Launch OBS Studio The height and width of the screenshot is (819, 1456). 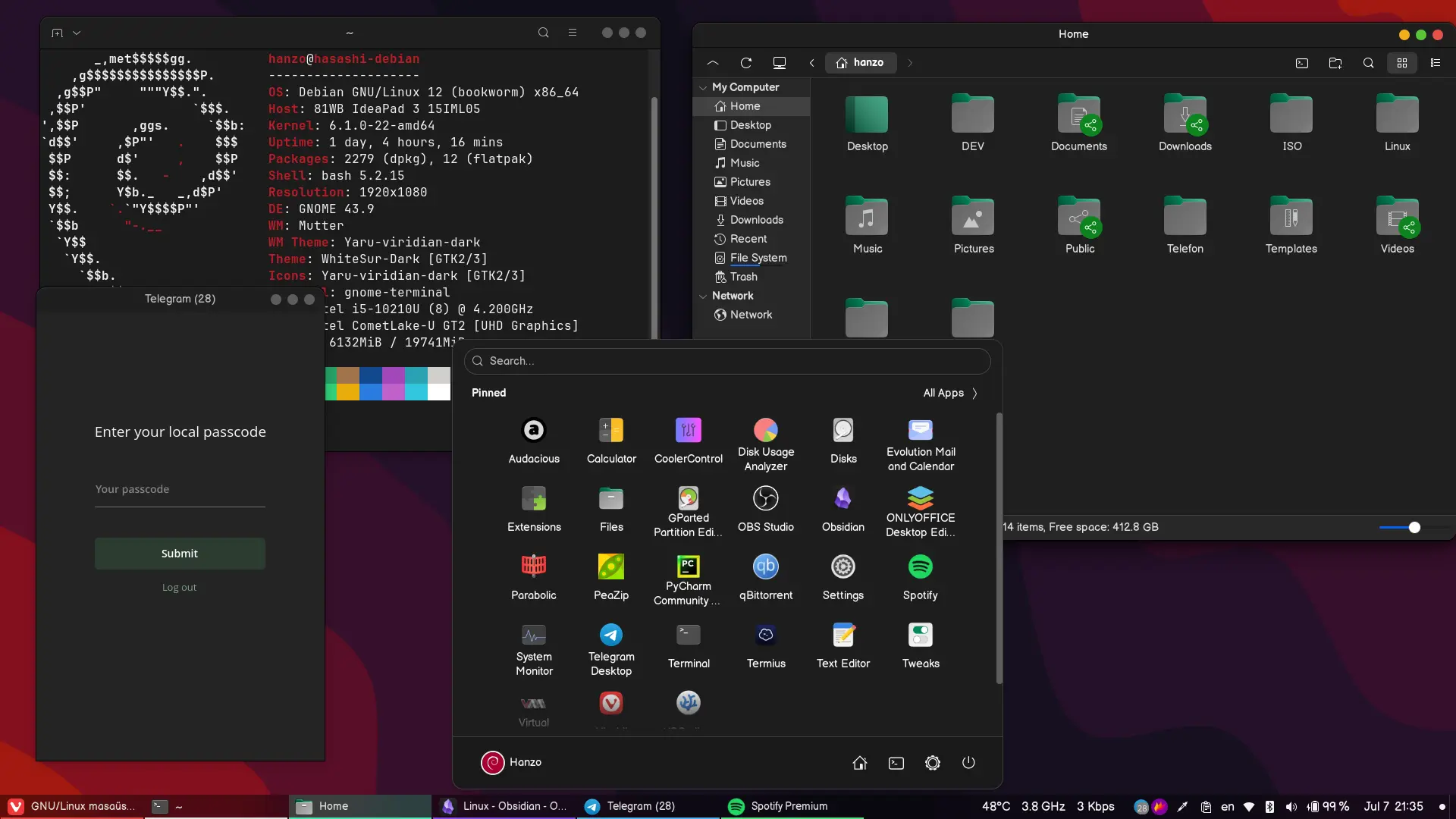(x=766, y=508)
